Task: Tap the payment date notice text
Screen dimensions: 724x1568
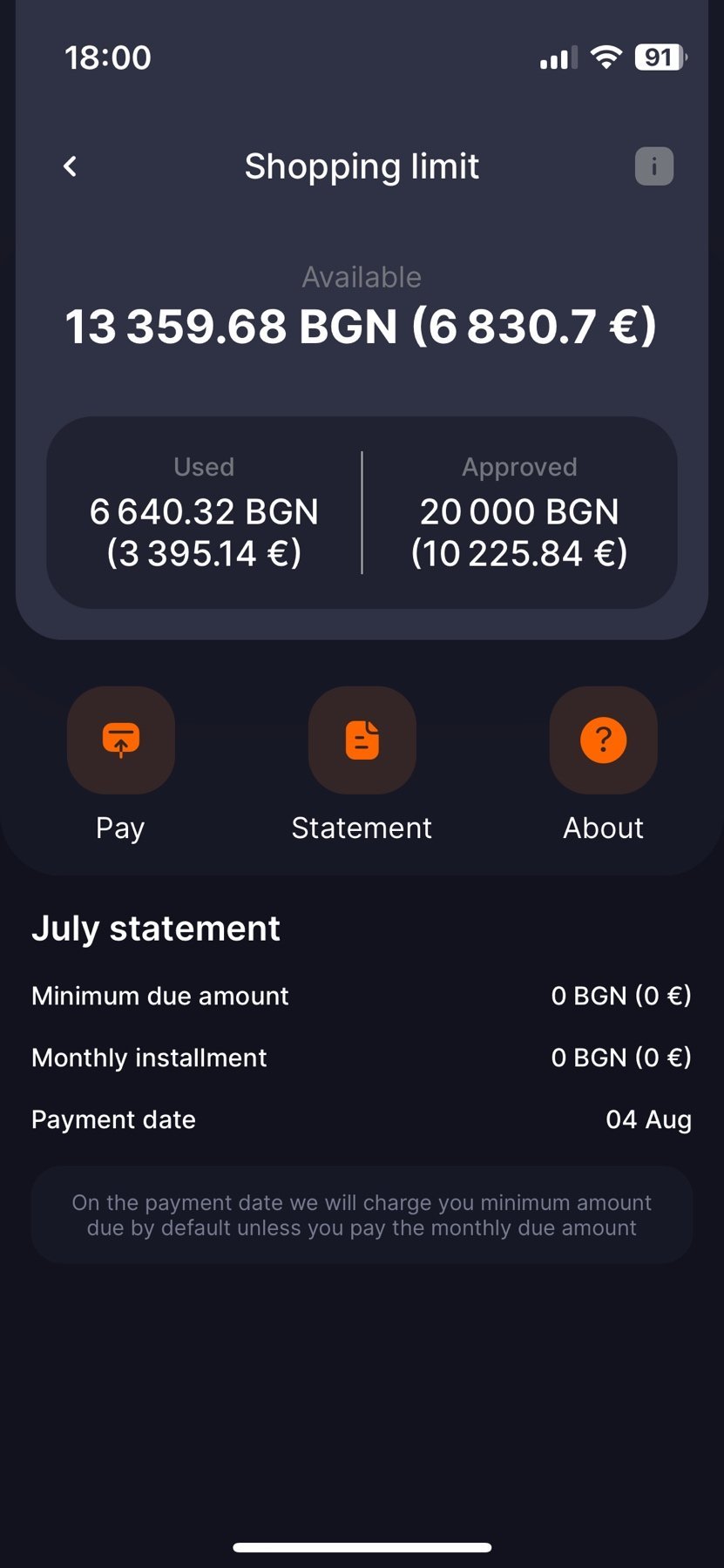Action: 362,1215
